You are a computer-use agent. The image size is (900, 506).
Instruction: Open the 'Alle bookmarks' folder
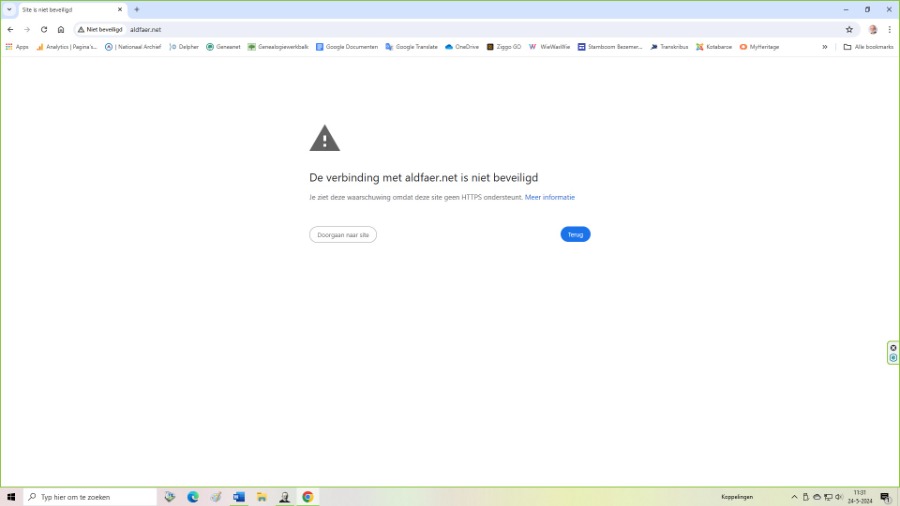pyautogui.click(x=868, y=47)
